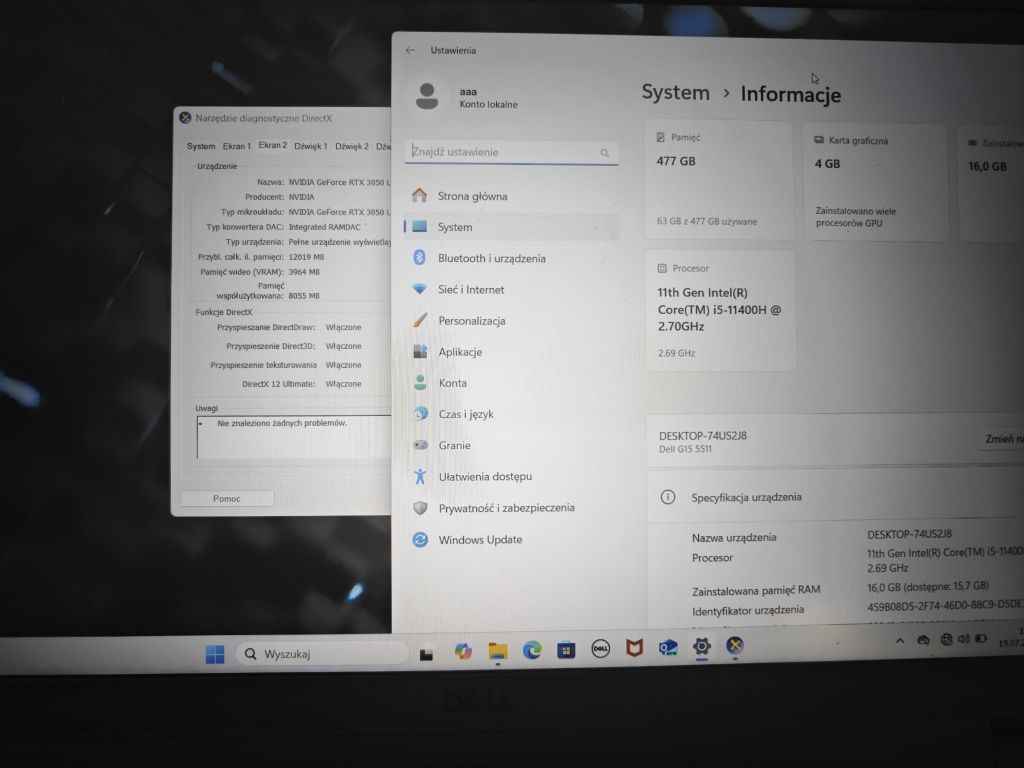The height and width of the screenshot is (768, 1024).
Task: Click Pomoc button in DirectX tool
Action: pyautogui.click(x=227, y=498)
